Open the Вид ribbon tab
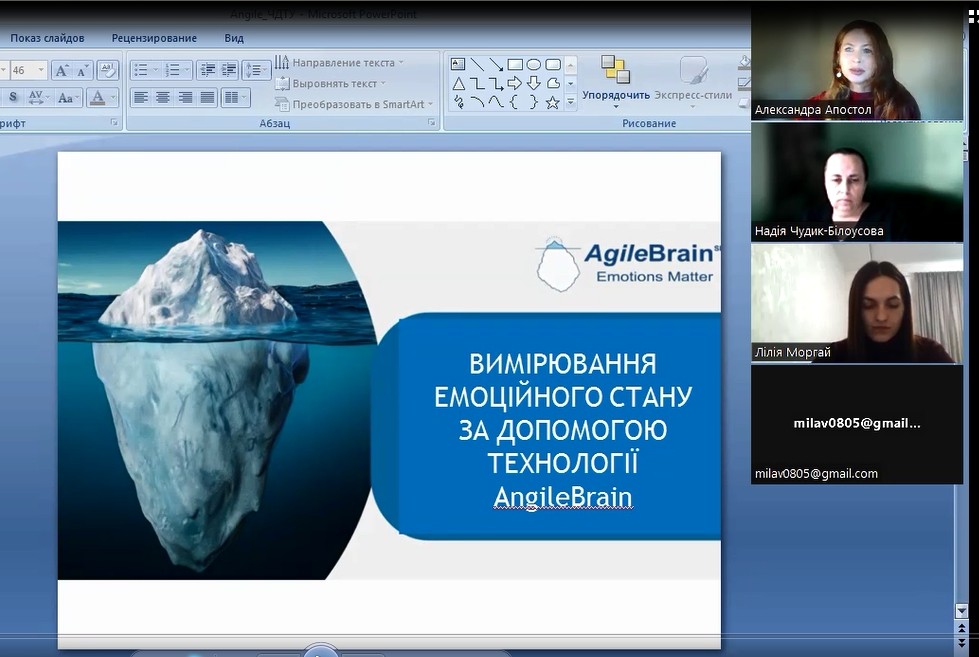Viewport: 979px width, 657px height. (234, 38)
